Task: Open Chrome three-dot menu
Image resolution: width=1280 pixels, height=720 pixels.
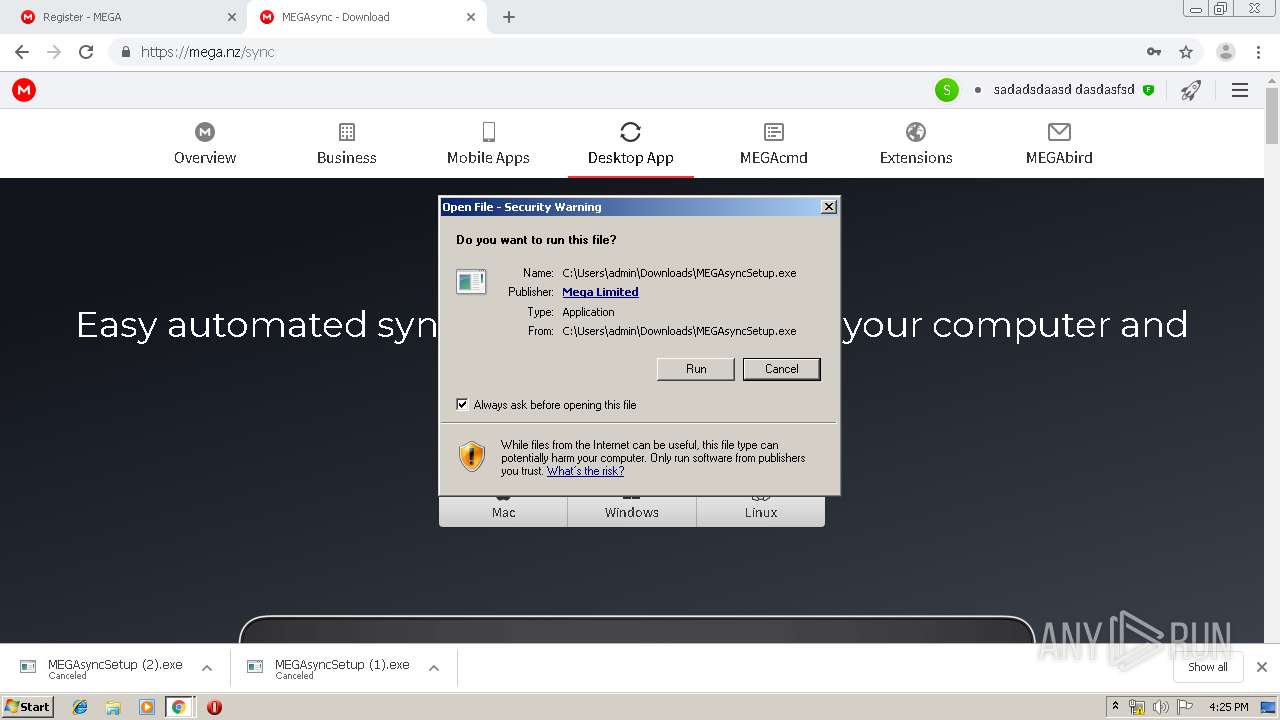Action: pos(1258,52)
